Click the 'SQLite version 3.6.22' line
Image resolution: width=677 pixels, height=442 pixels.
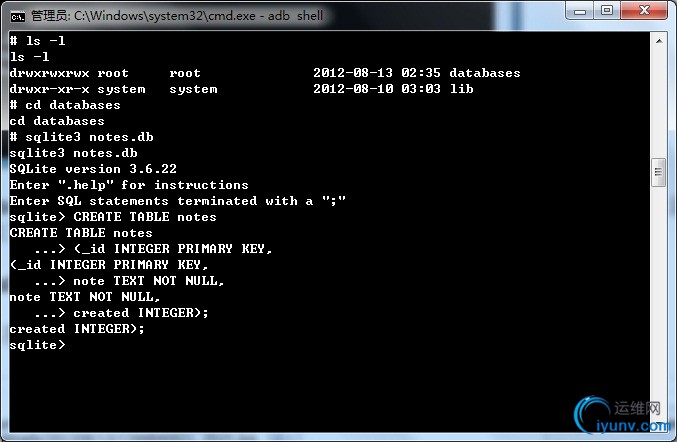coord(93,169)
